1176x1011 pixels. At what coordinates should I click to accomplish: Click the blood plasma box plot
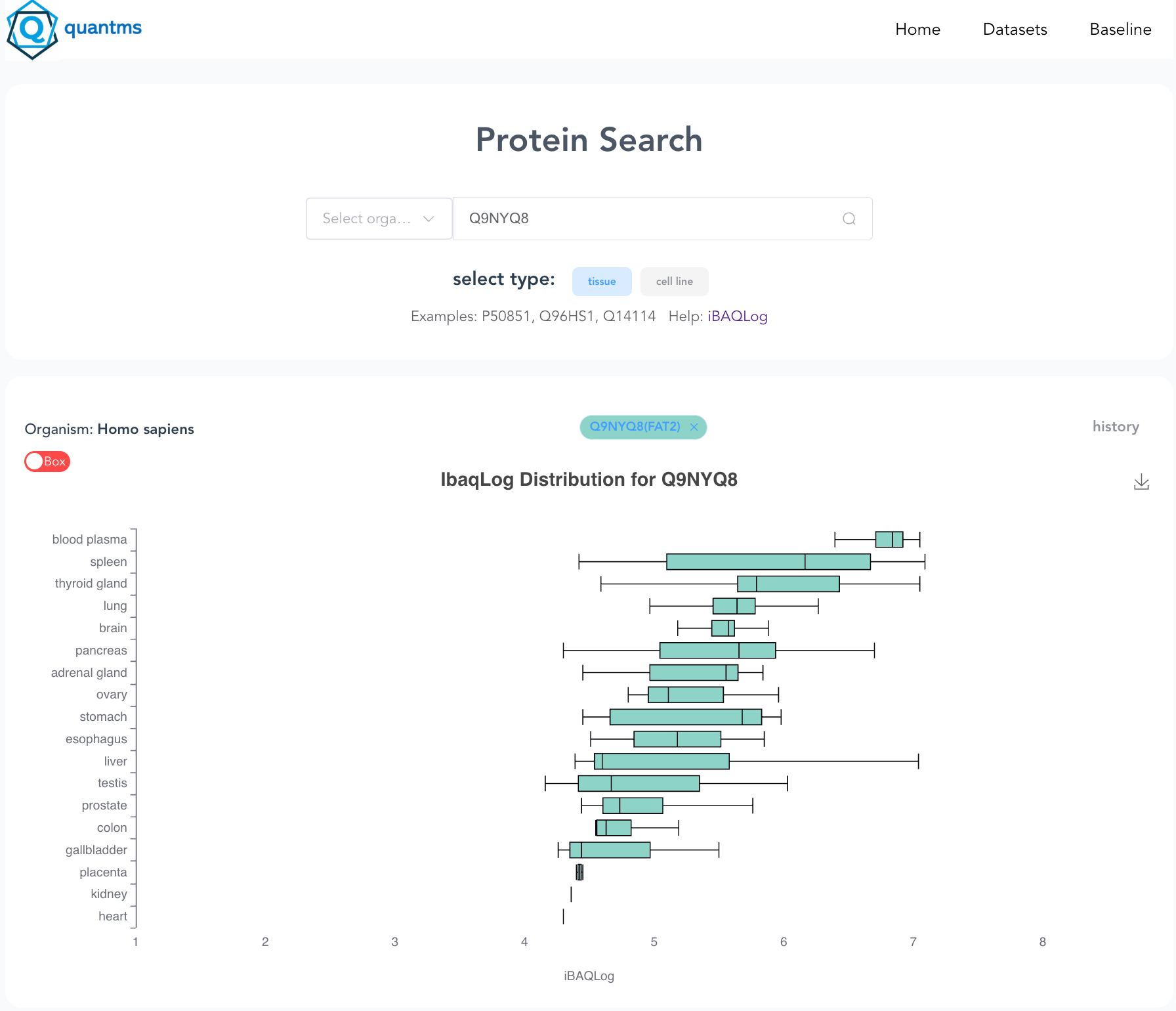tap(889, 540)
